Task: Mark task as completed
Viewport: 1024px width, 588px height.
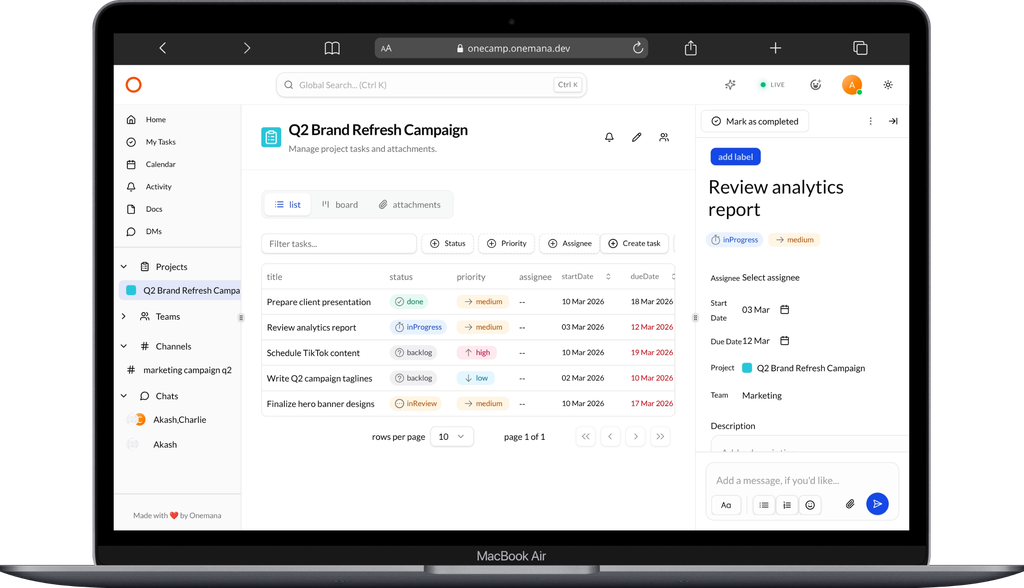Action: [755, 121]
